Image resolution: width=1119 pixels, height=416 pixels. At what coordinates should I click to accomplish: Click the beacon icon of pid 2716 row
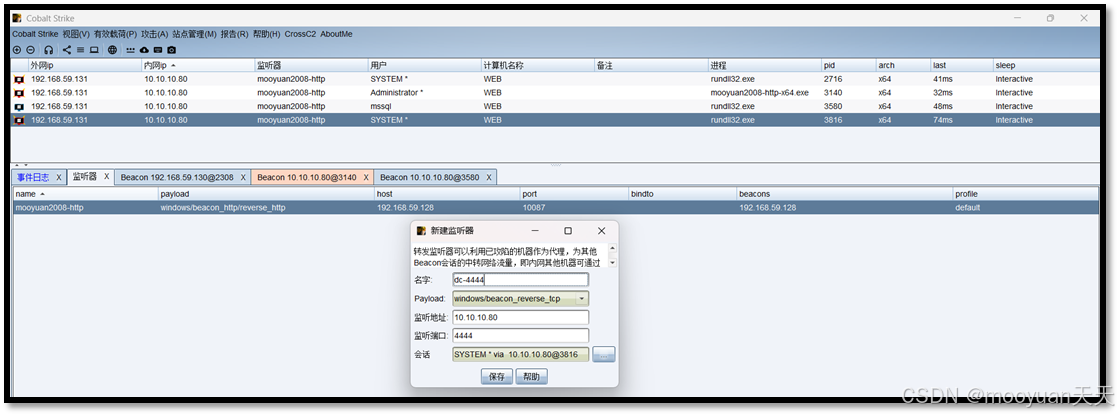(x=19, y=79)
